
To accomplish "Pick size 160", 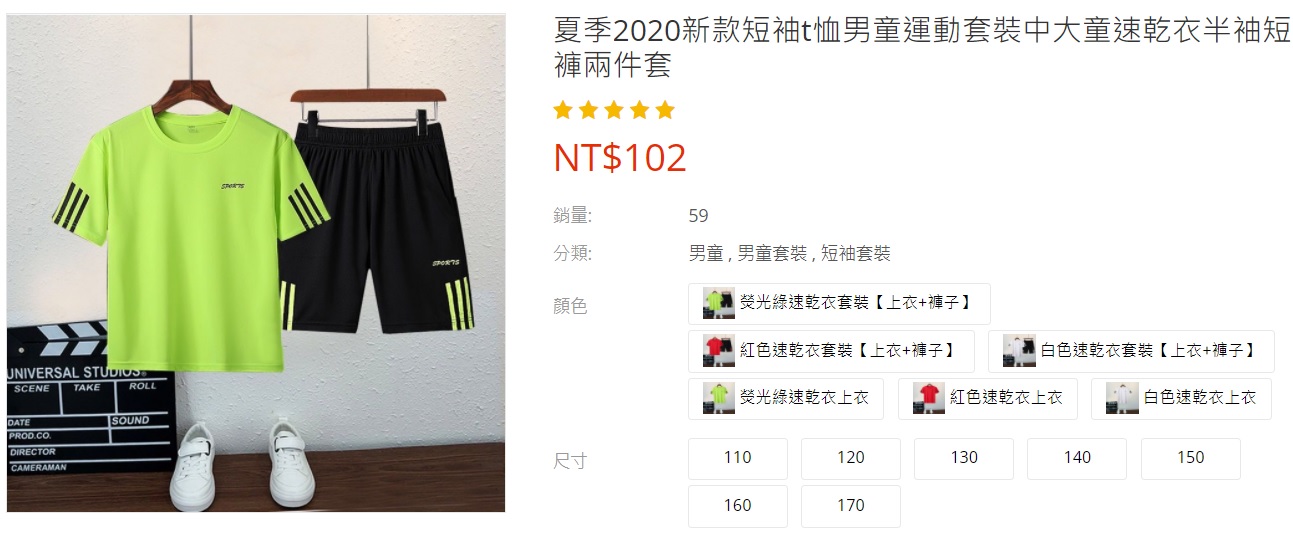I will click(x=738, y=506).
